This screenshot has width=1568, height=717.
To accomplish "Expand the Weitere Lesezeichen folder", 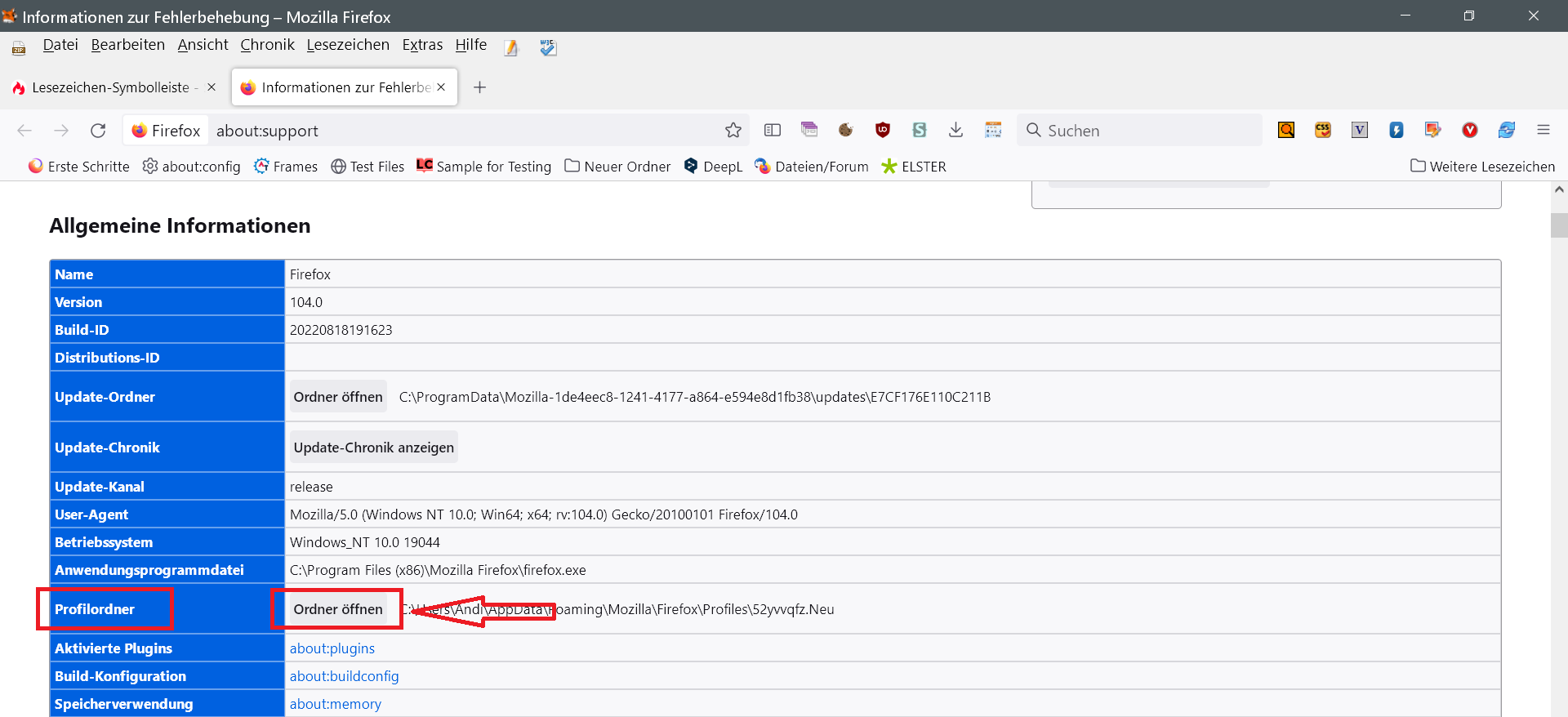I will tap(1482, 167).
